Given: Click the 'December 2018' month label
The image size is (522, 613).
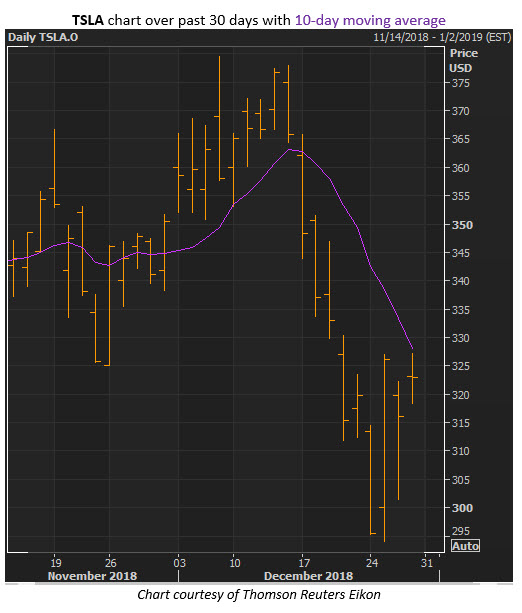Looking at the screenshot, I should point(309,576).
